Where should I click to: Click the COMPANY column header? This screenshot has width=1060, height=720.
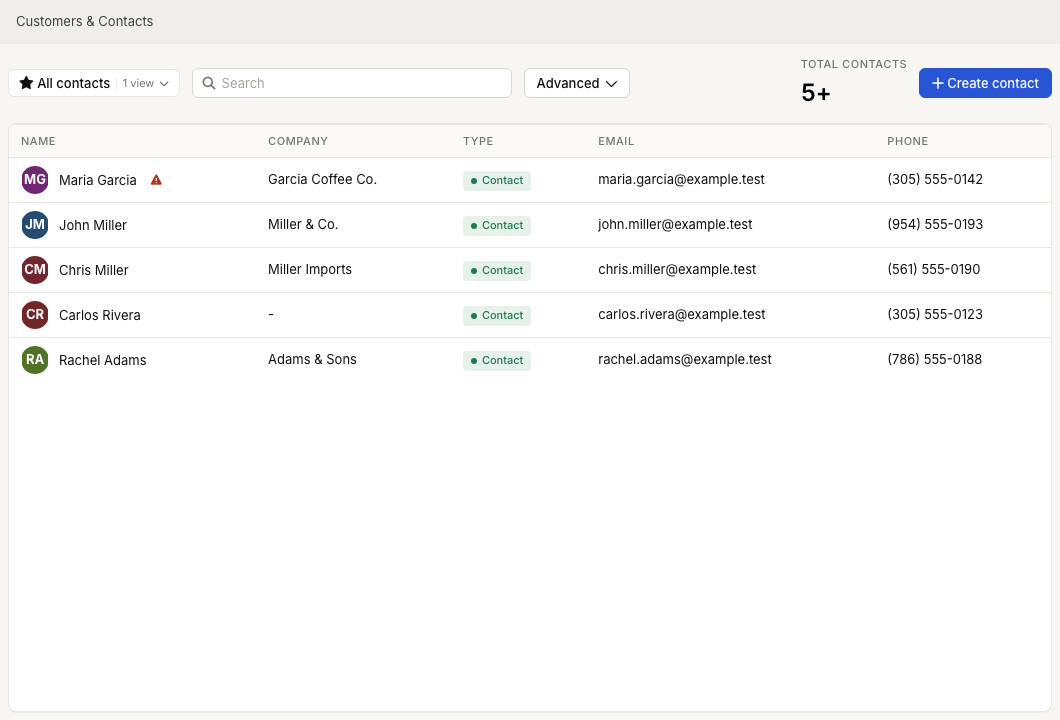pyautogui.click(x=298, y=141)
